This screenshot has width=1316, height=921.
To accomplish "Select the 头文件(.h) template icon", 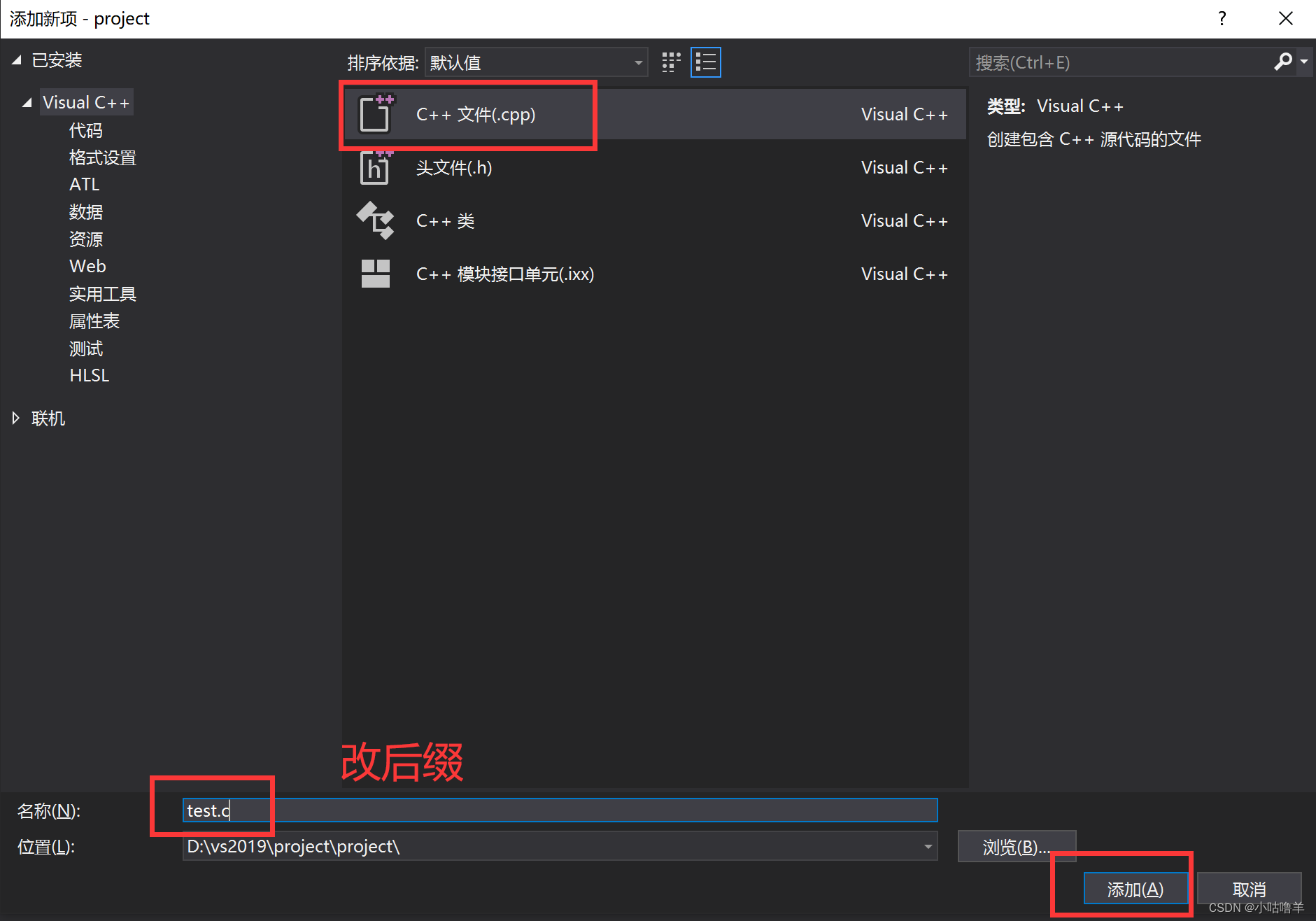I will coord(376,167).
